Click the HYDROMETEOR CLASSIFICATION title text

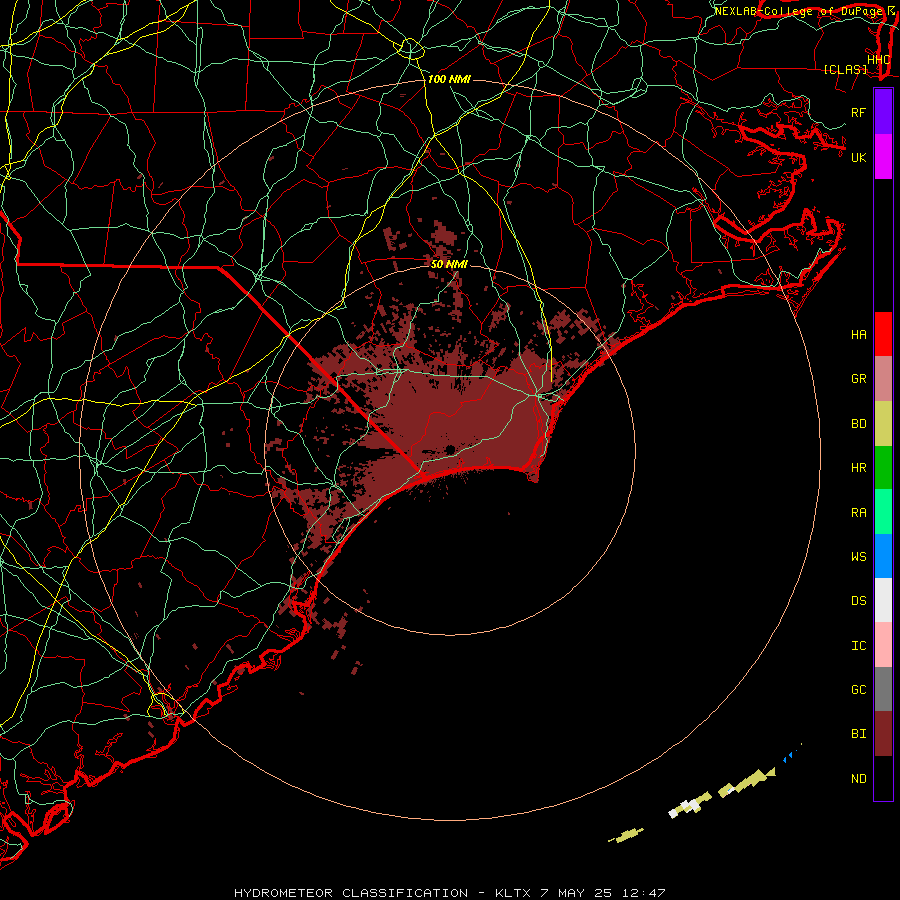coord(351,893)
